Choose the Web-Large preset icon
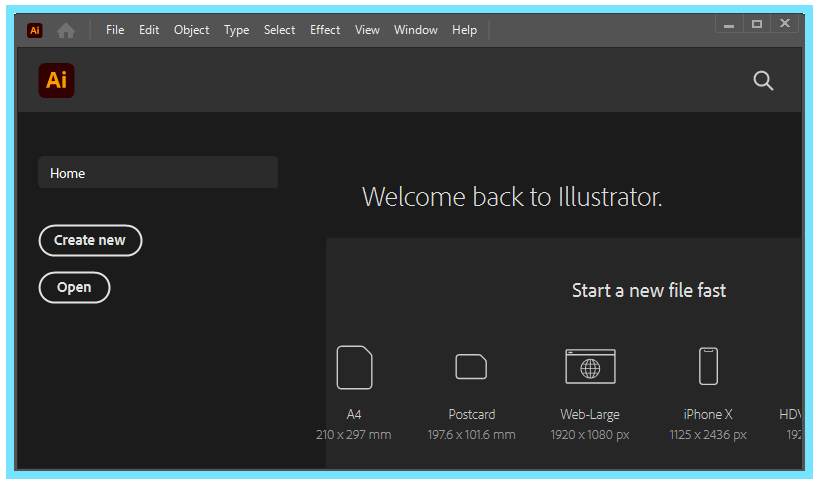Screen dimensions: 819x484 590,366
